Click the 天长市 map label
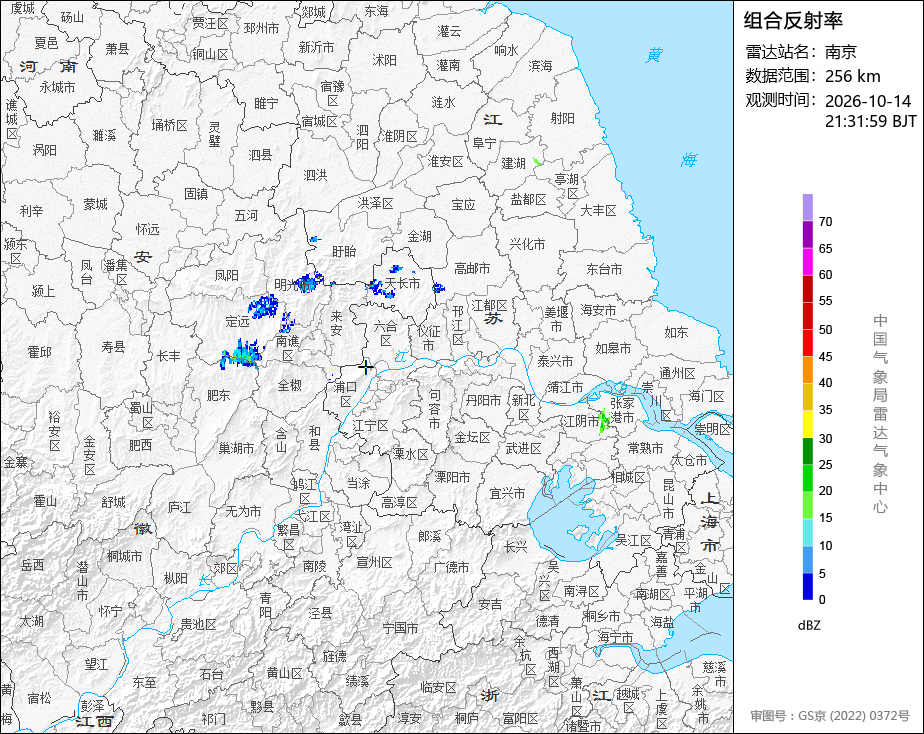 tap(402, 283)
